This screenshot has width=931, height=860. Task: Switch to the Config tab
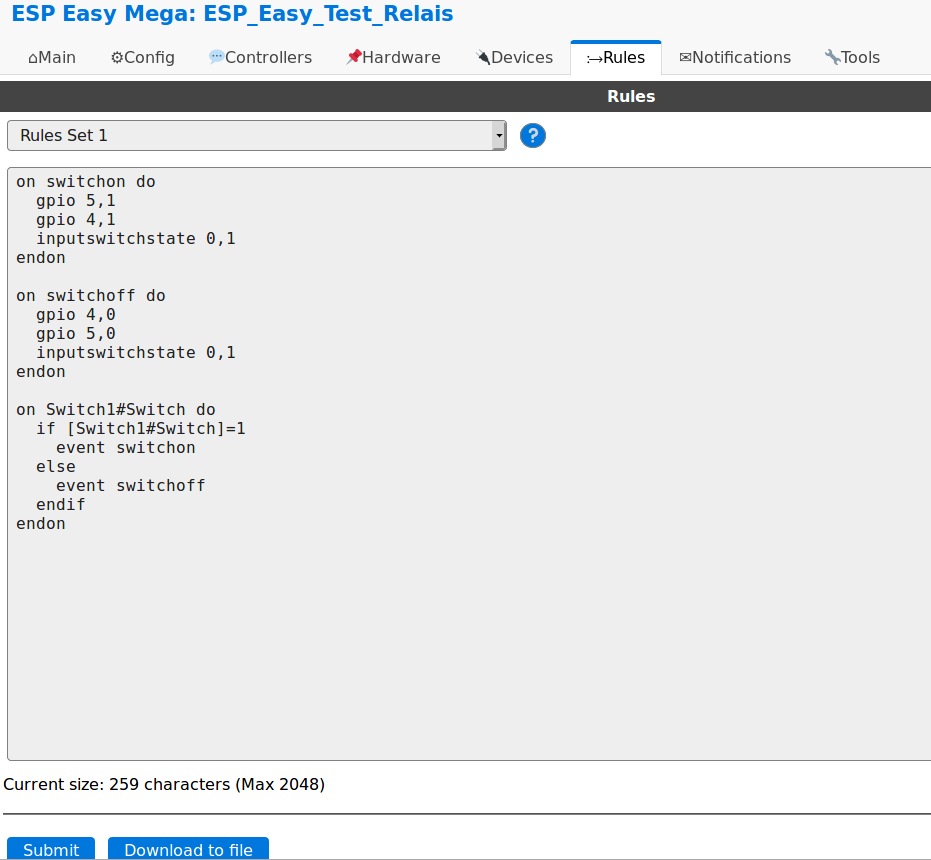point(142,58)
